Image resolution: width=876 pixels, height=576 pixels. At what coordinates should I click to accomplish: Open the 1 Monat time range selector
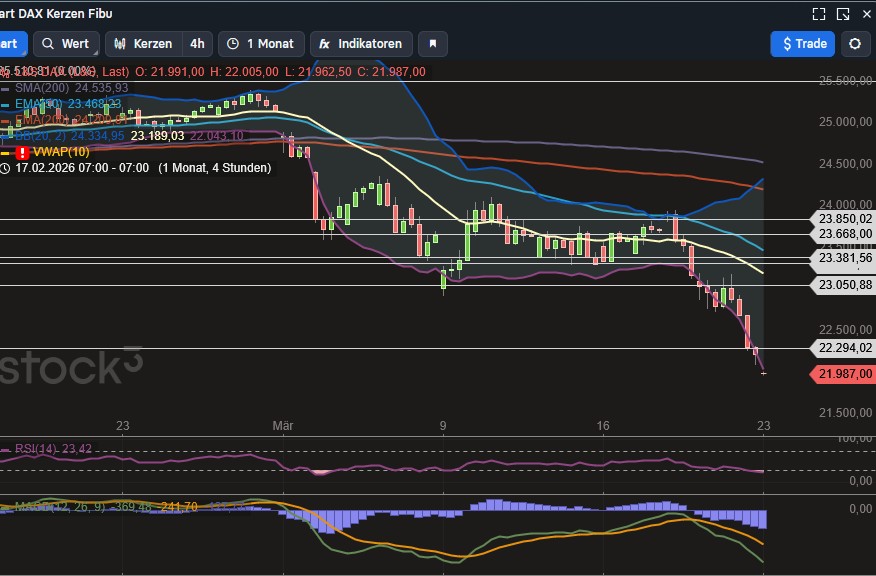[x=260, y=44]
